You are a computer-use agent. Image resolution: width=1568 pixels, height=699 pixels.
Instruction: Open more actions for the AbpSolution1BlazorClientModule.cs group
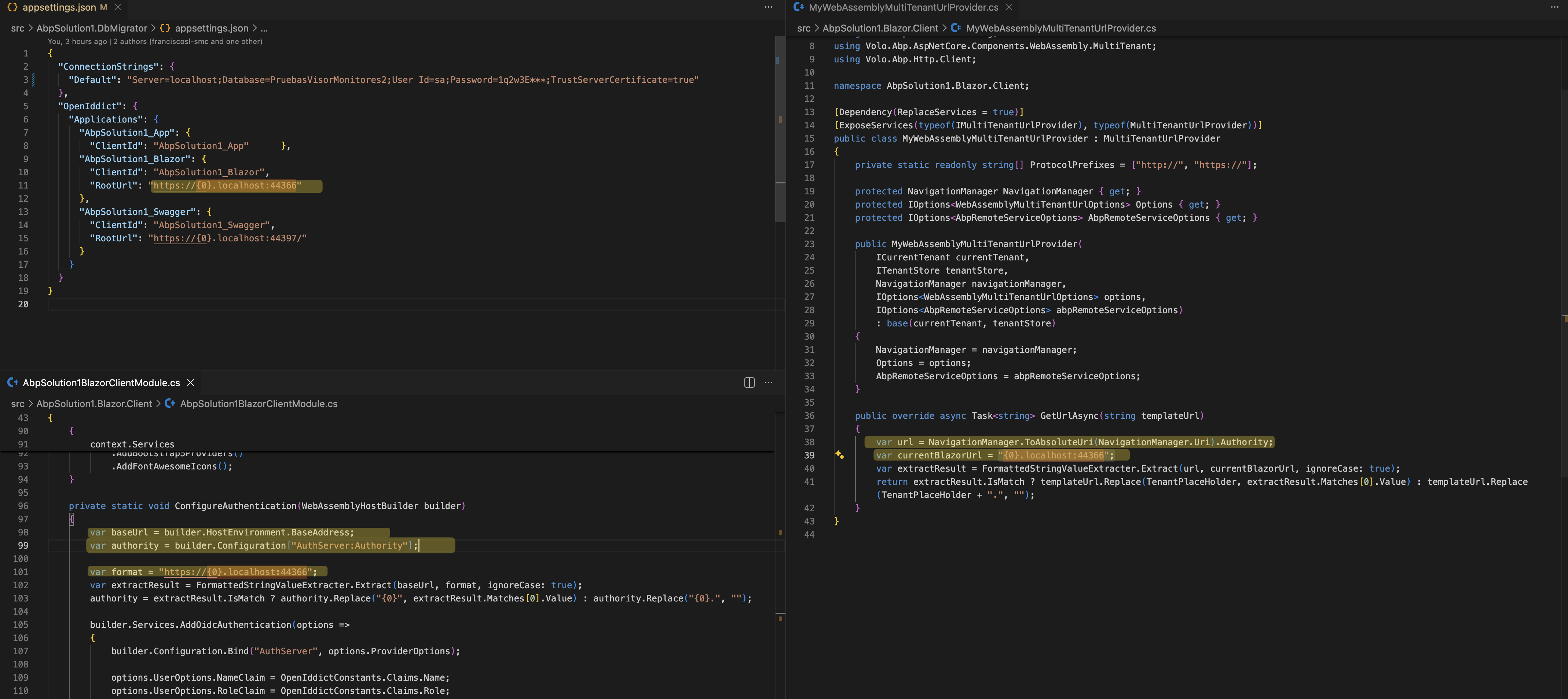point(768,383)
